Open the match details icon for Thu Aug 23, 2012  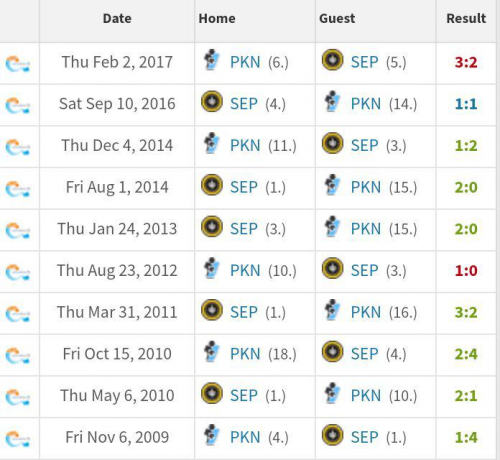[18, 272]
